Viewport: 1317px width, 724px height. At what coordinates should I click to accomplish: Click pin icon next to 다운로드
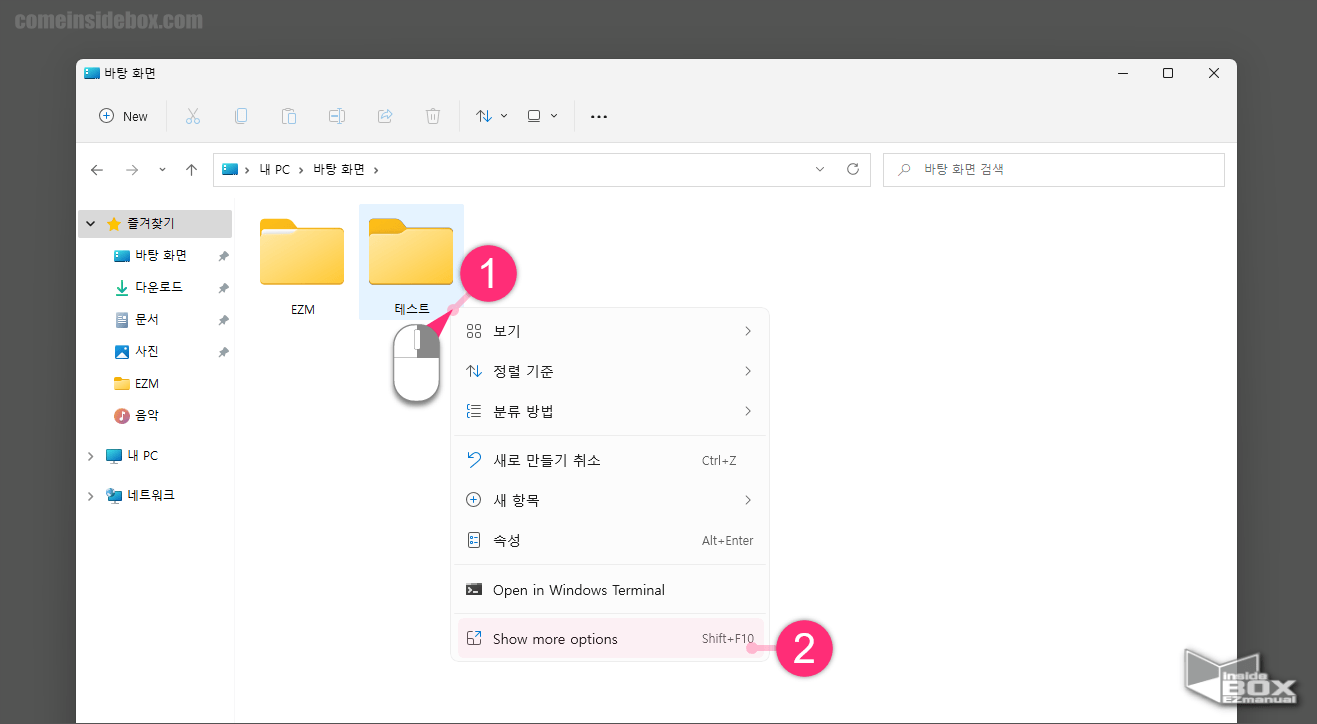tap(224, 288)
